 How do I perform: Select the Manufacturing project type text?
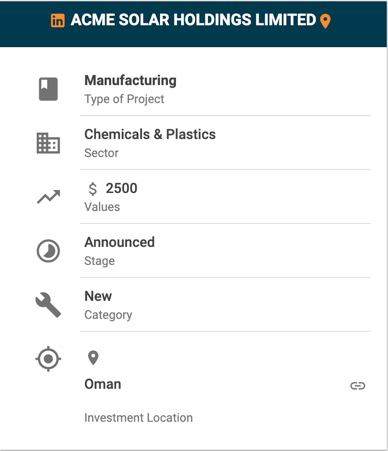click(130, 81)
